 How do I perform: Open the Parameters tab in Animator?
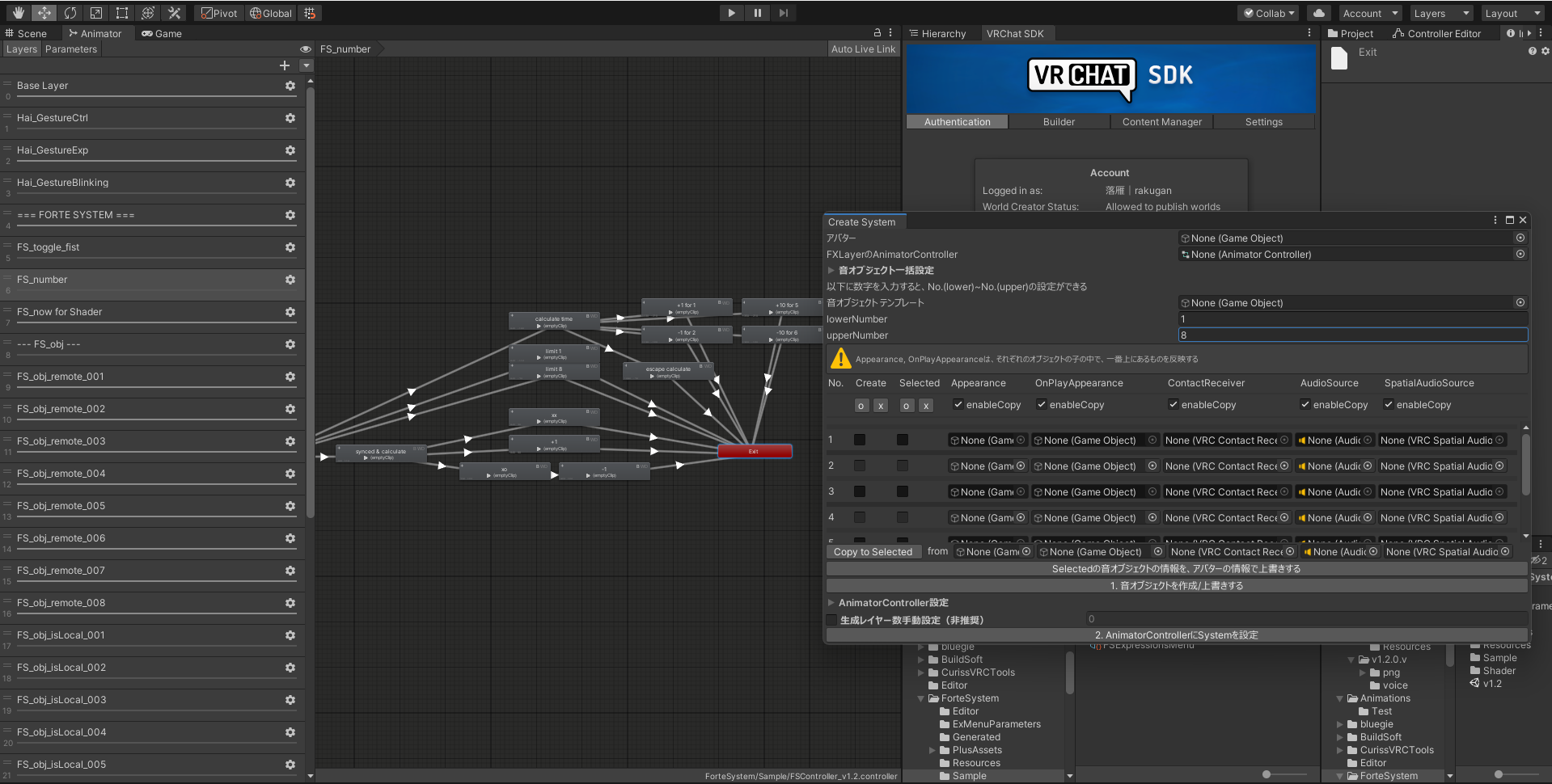coord(71,48)
